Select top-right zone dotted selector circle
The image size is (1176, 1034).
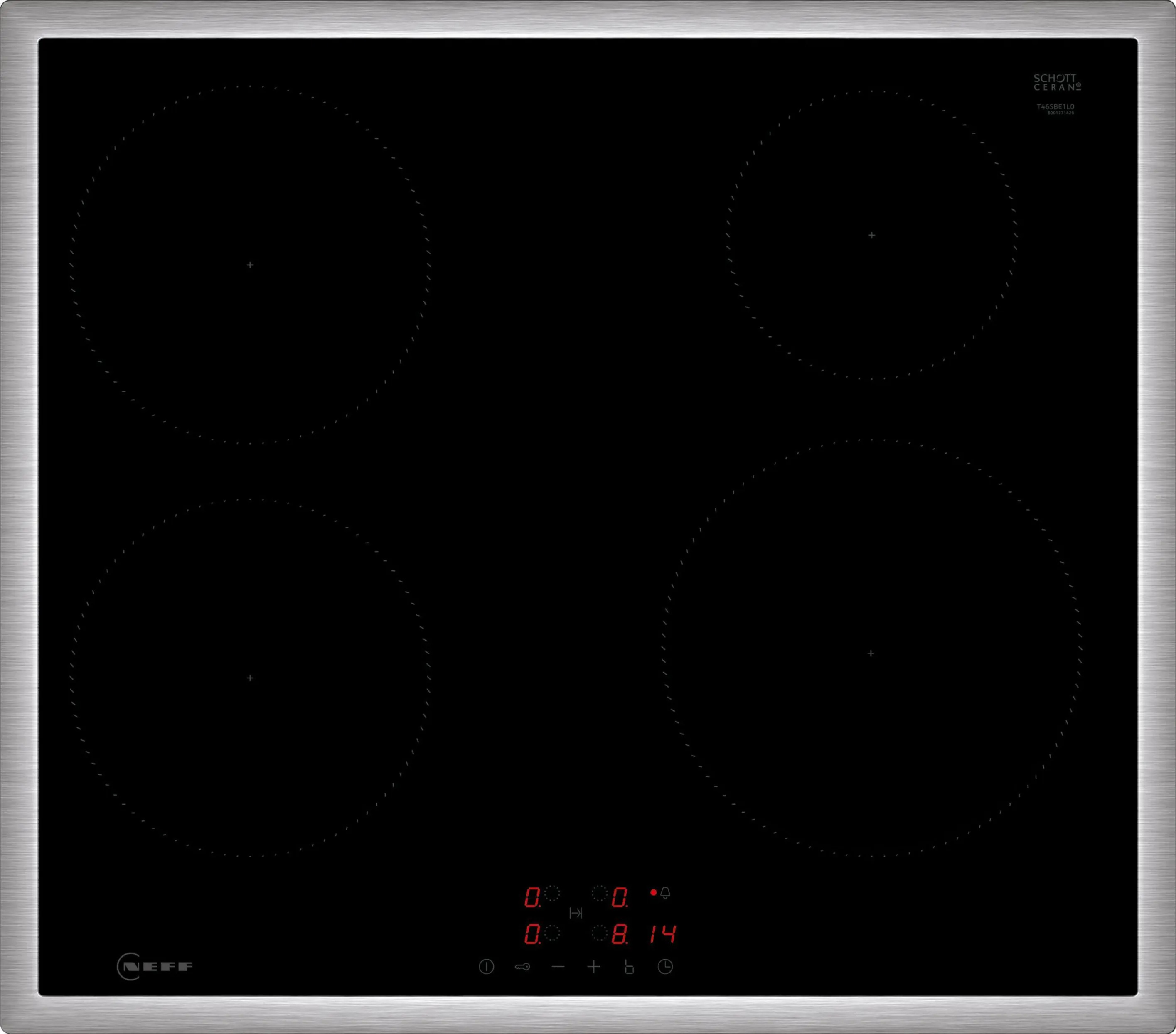(600, 893)
